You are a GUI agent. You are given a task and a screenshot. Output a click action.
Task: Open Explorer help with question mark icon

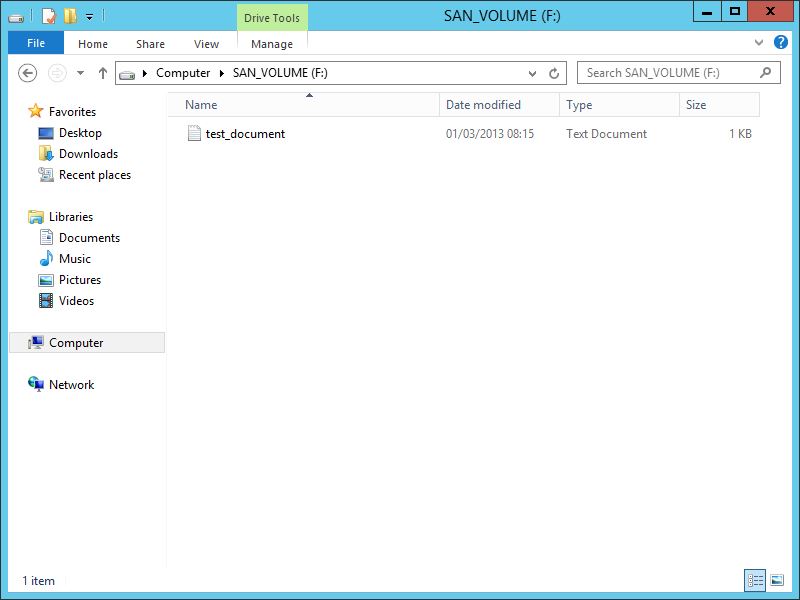pos(781,43)
